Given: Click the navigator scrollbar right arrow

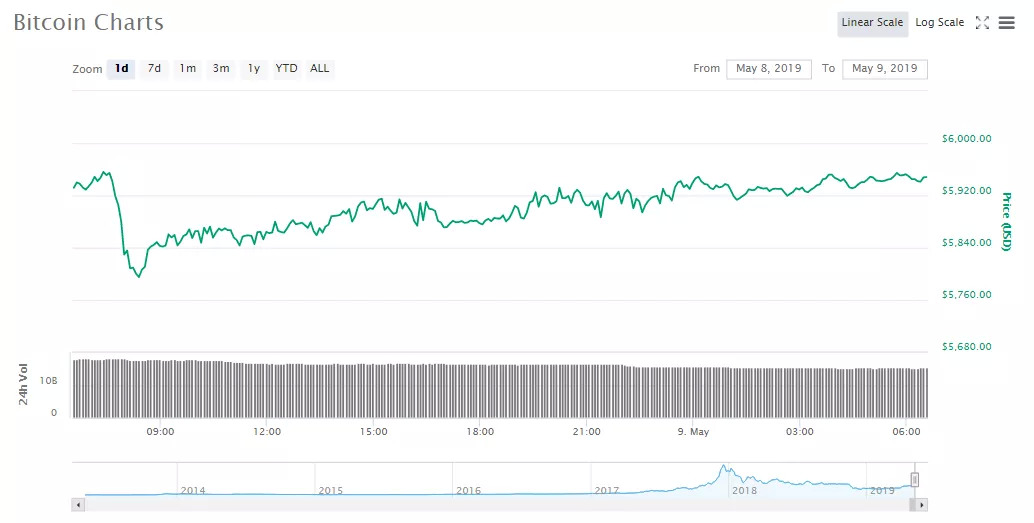Looking at the screenshot, I should click(922, 506).
